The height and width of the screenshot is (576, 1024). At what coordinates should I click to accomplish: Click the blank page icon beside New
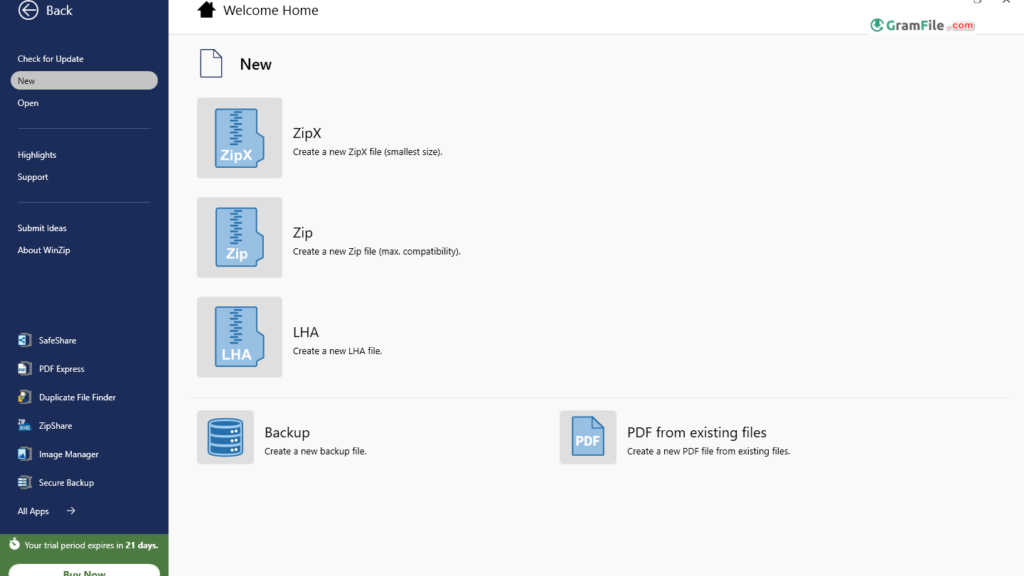coord(211,63)
